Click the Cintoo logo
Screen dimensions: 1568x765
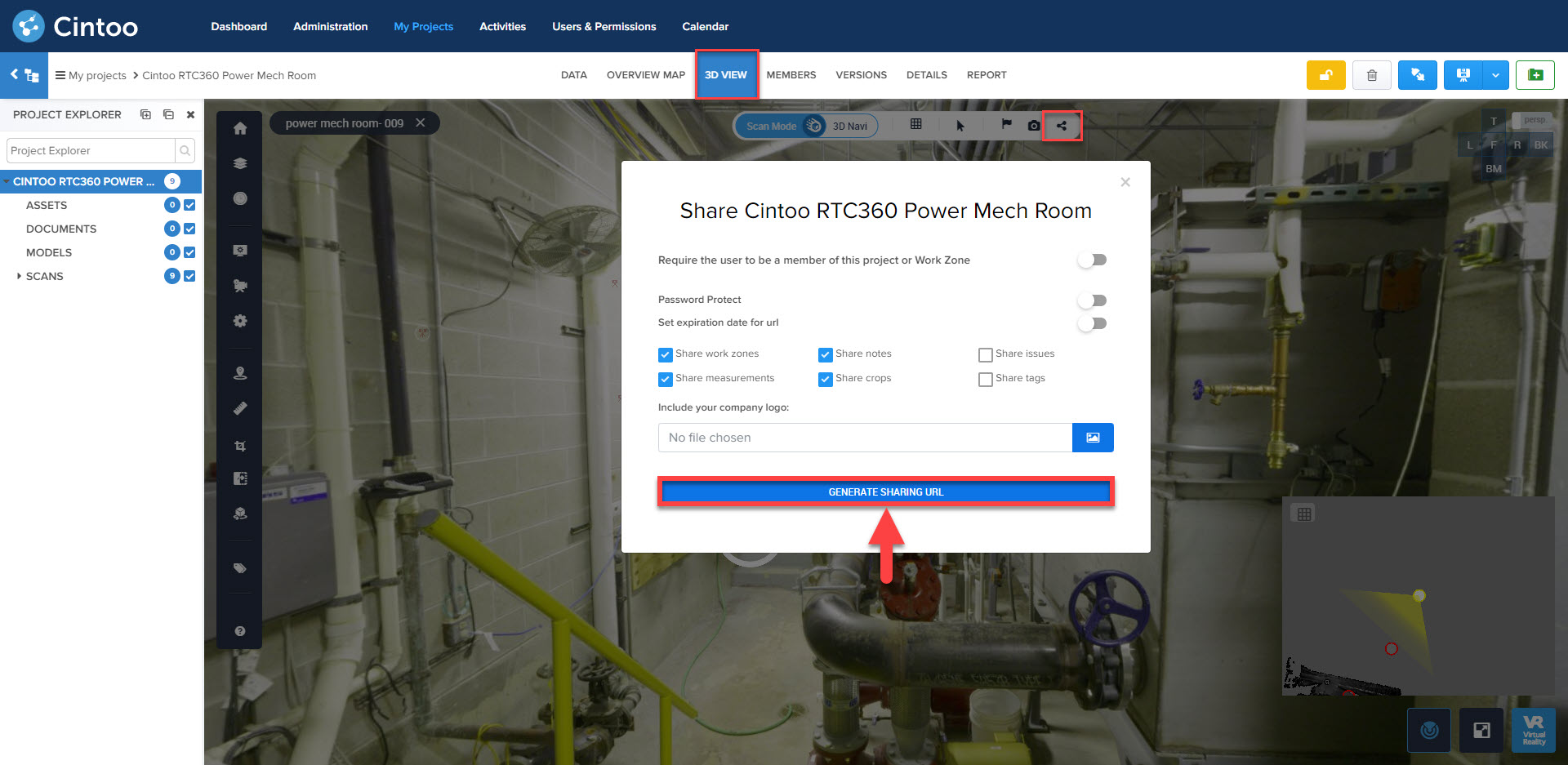point(75,26)
